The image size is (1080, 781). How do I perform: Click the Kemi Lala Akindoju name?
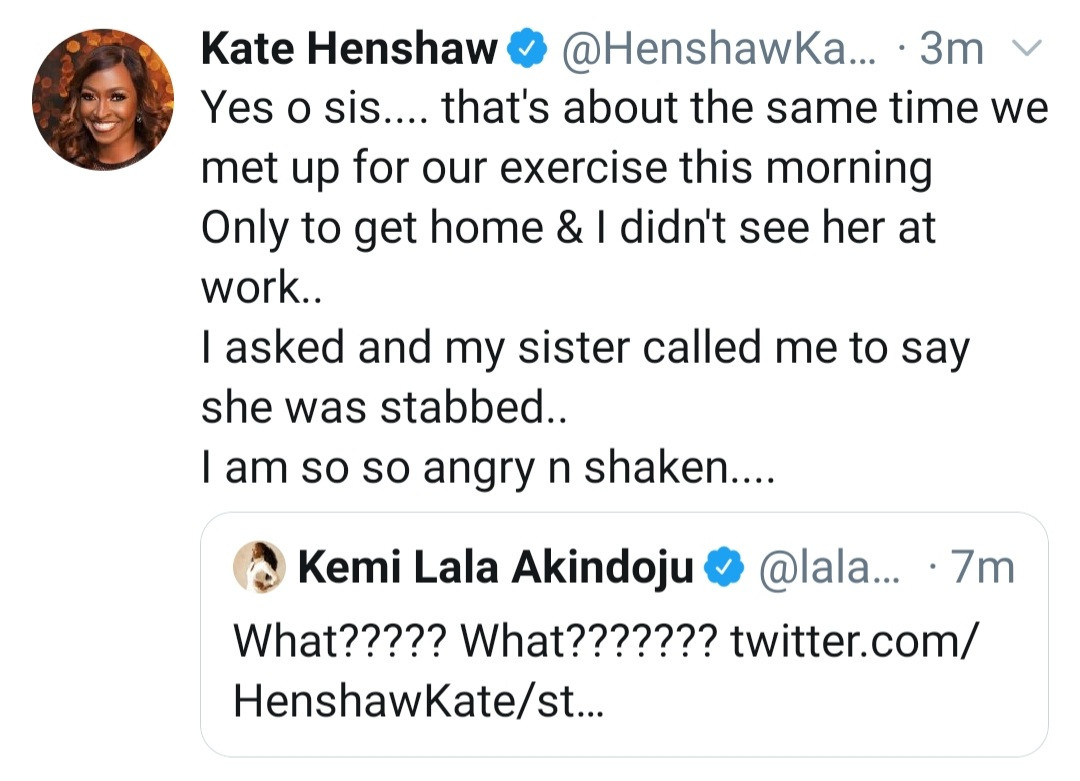pyautogui.click(x=495, y=569)
